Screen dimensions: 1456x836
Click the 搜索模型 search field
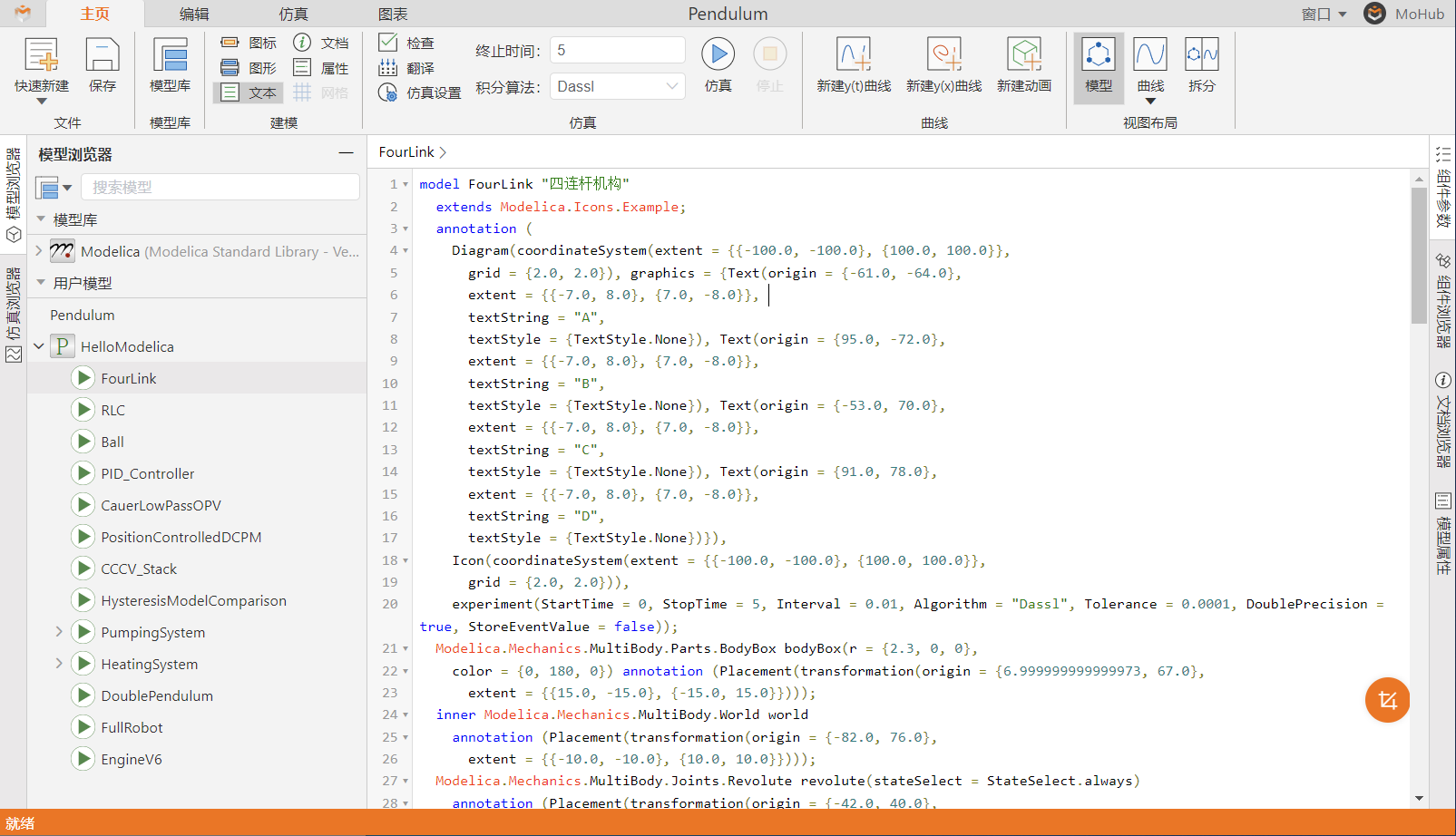220,187
